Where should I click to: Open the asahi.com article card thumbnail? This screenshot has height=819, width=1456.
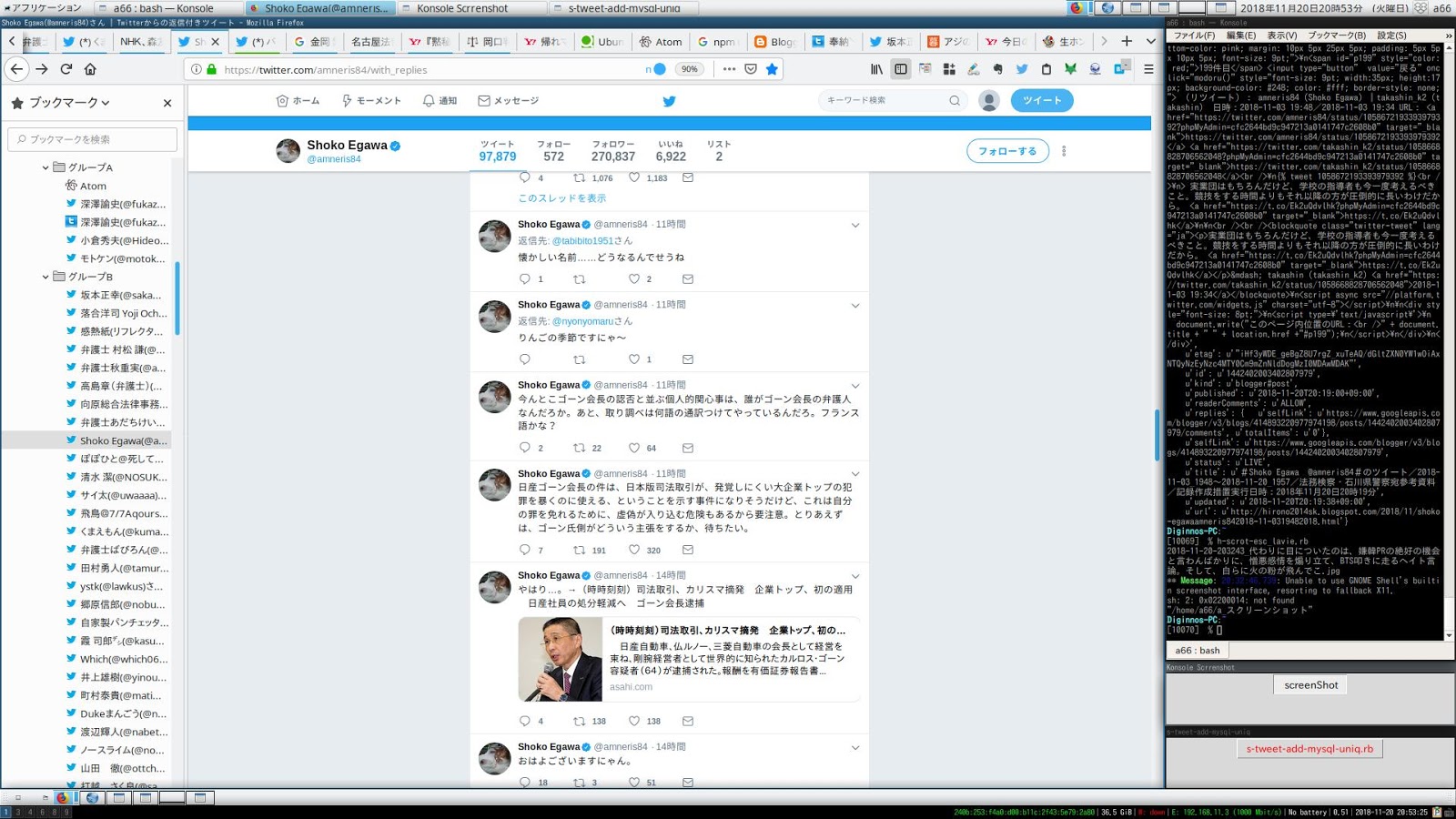click(x=561, y=660)
